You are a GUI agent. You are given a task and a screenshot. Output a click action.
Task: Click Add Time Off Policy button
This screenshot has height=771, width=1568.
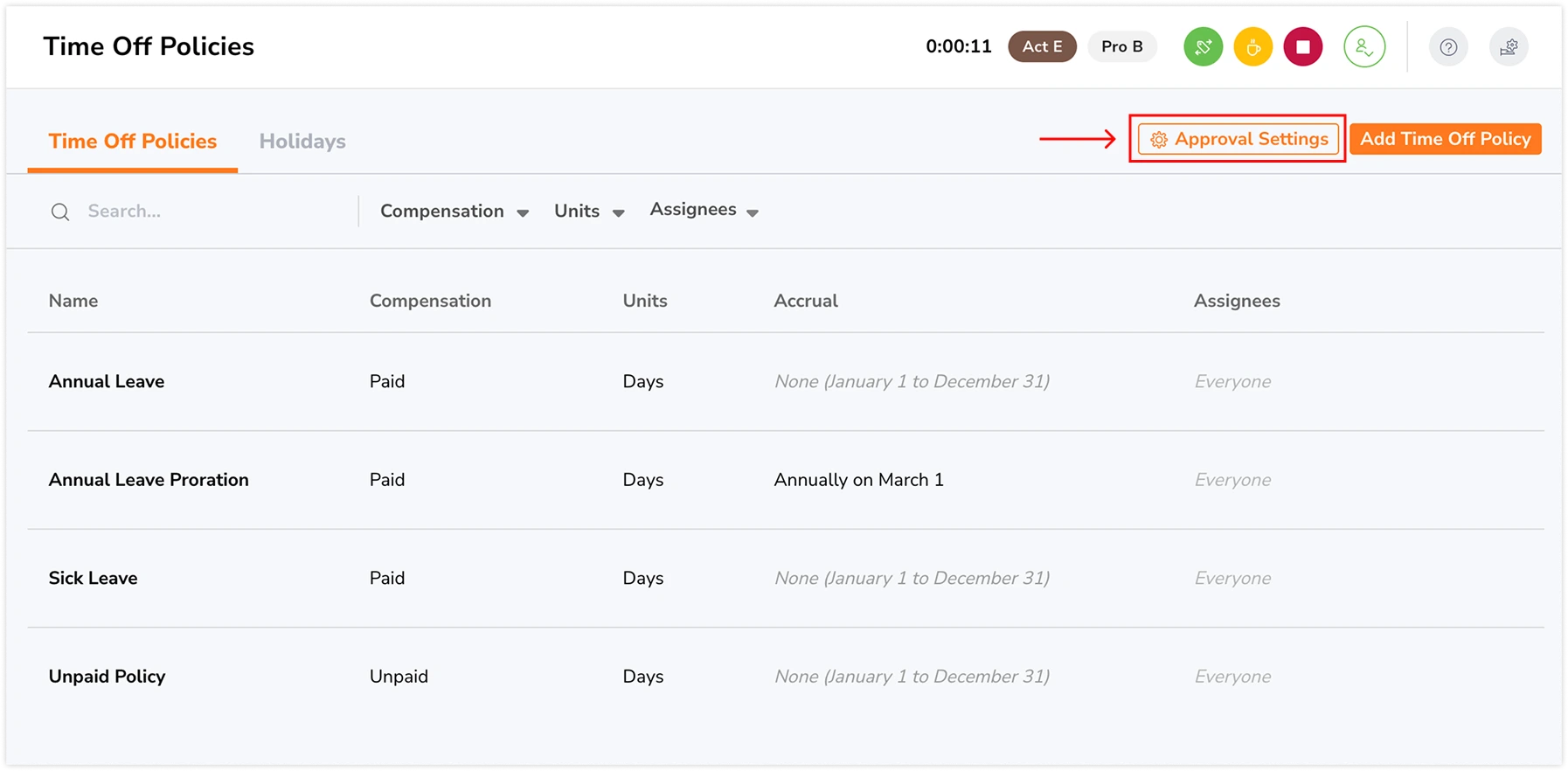[1445, 139]
